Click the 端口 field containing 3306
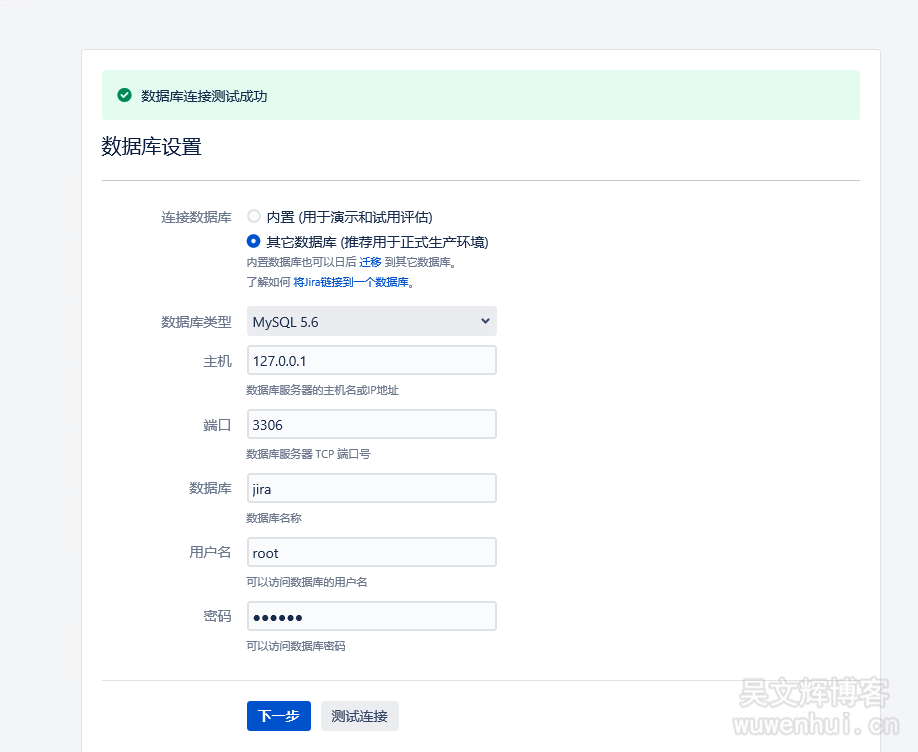Screen dimensions: 918x752 point(371,424)
